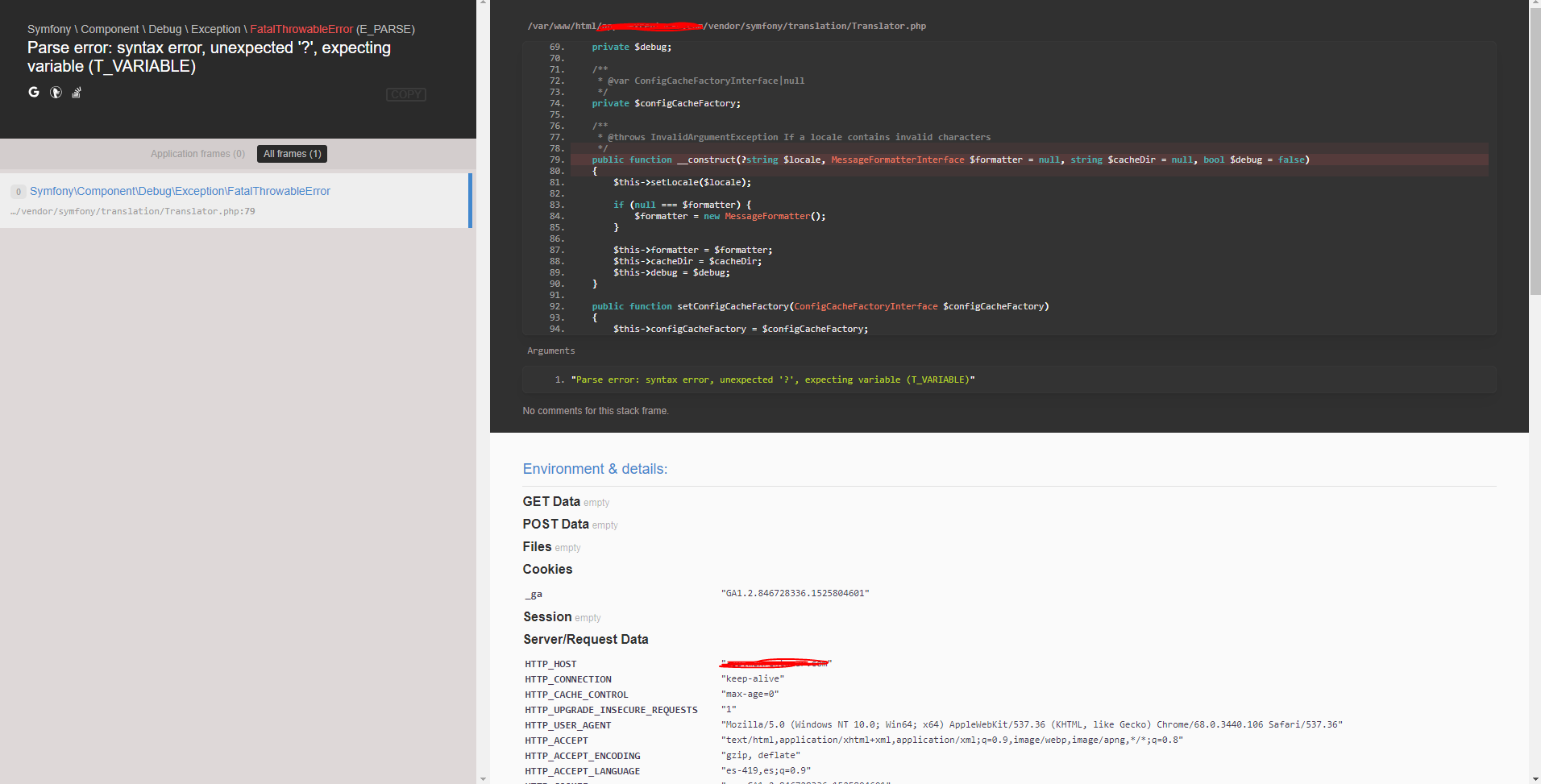Image resolution: width=1541 pixels, height=784 pixels.
Task: Click "No comments for this stack frame"
Action: pos(596,411)
